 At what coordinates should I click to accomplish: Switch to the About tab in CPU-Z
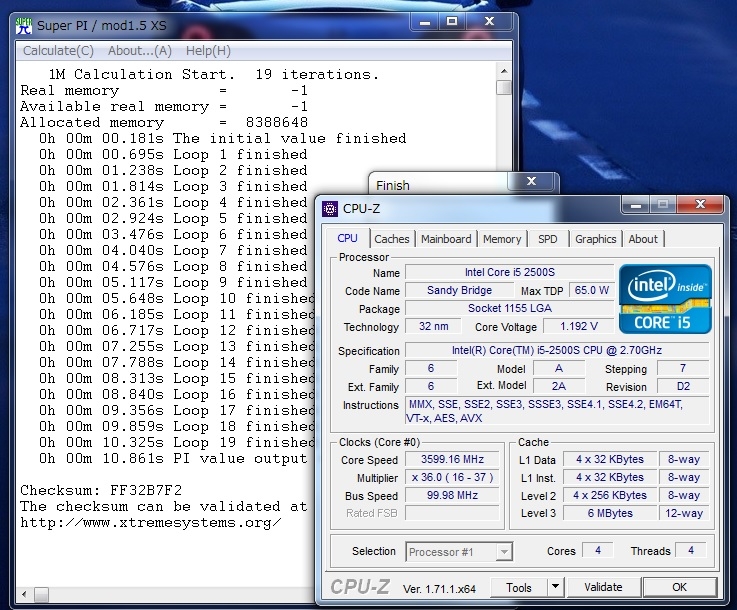pyautogui.click(x=643, y=239)
